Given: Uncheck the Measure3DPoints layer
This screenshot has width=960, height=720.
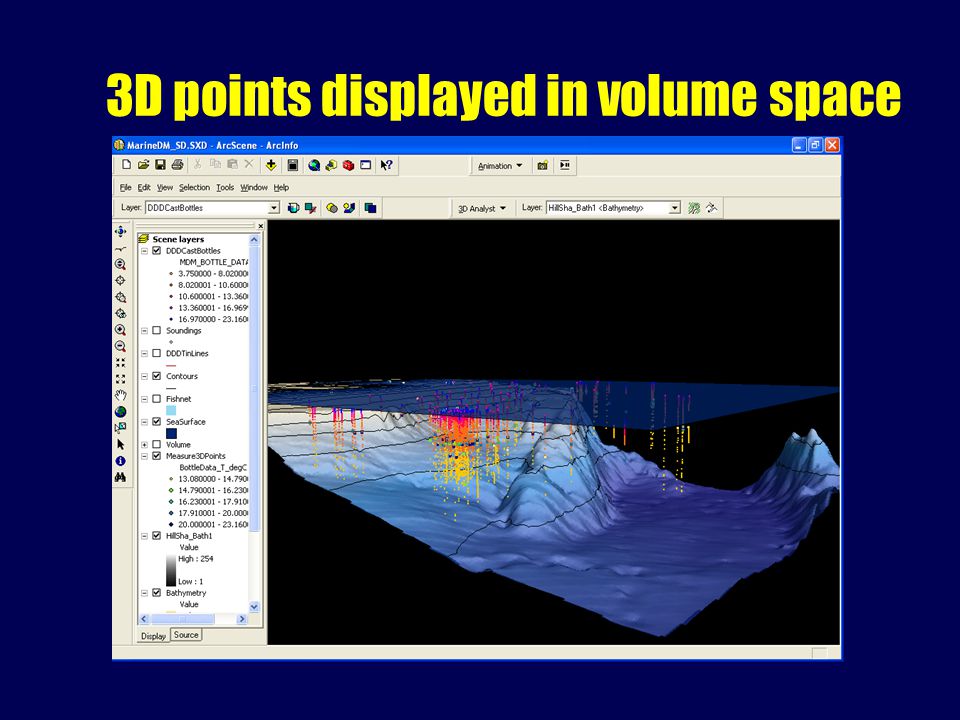Looking at the screenshot, I should pos(157,456).
